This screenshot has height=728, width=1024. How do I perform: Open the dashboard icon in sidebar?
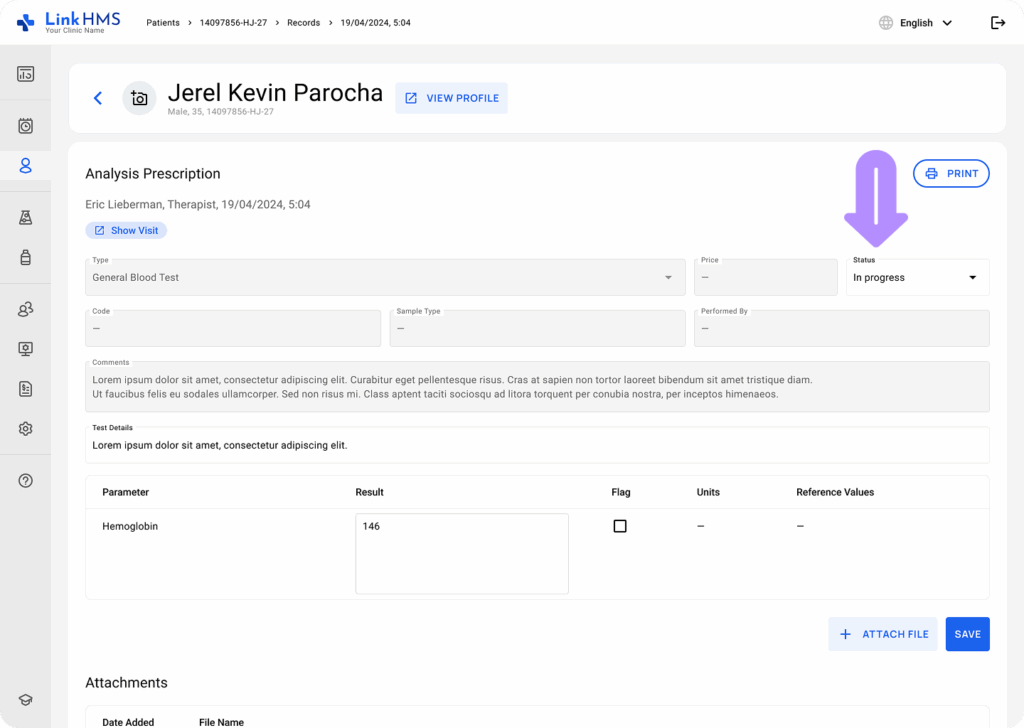[x=25, y=74]
